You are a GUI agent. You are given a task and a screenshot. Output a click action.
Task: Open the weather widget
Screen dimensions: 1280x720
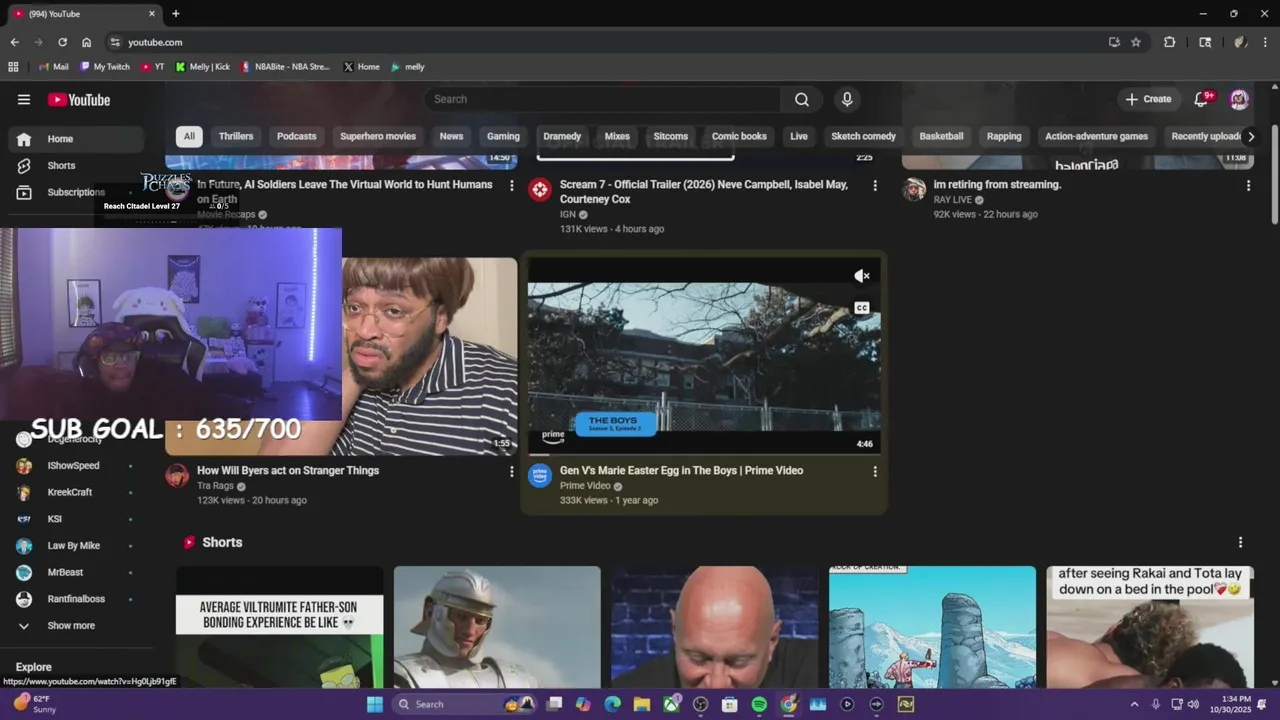[x=36, y=704]
